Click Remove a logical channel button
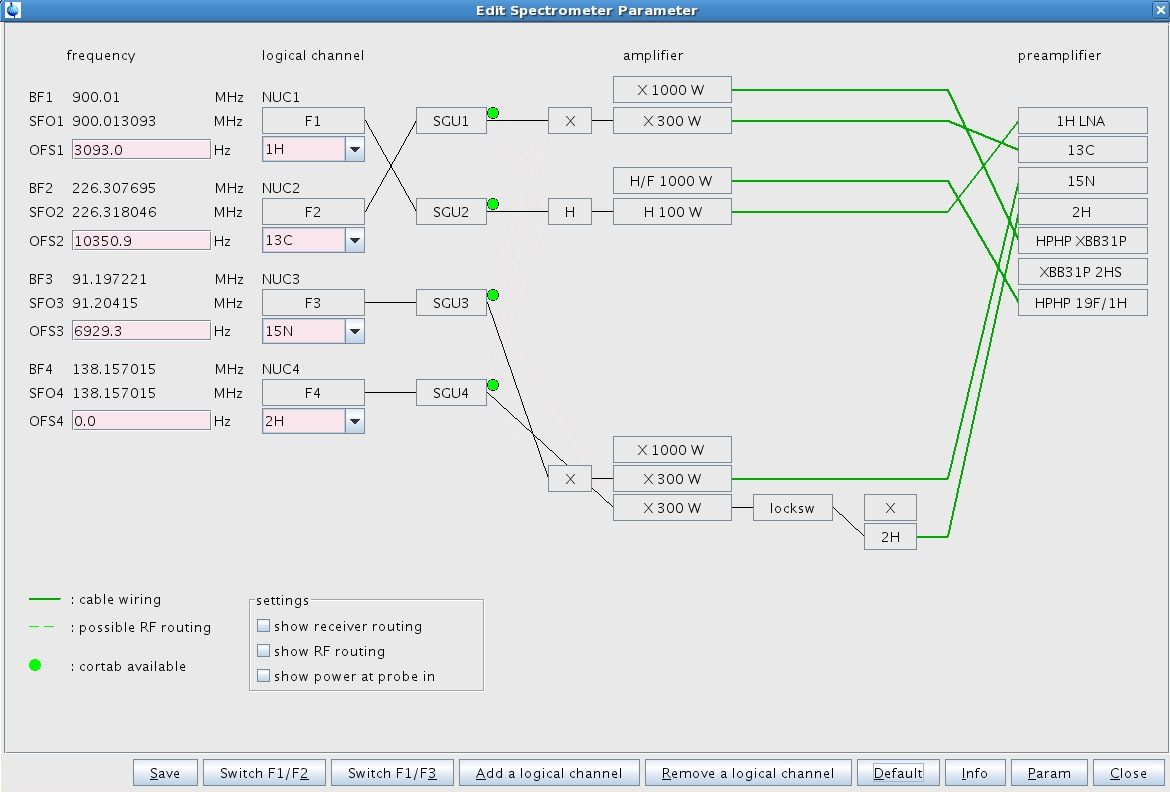This screenshot has width=1170, height=792. click(x=748, y=773)
